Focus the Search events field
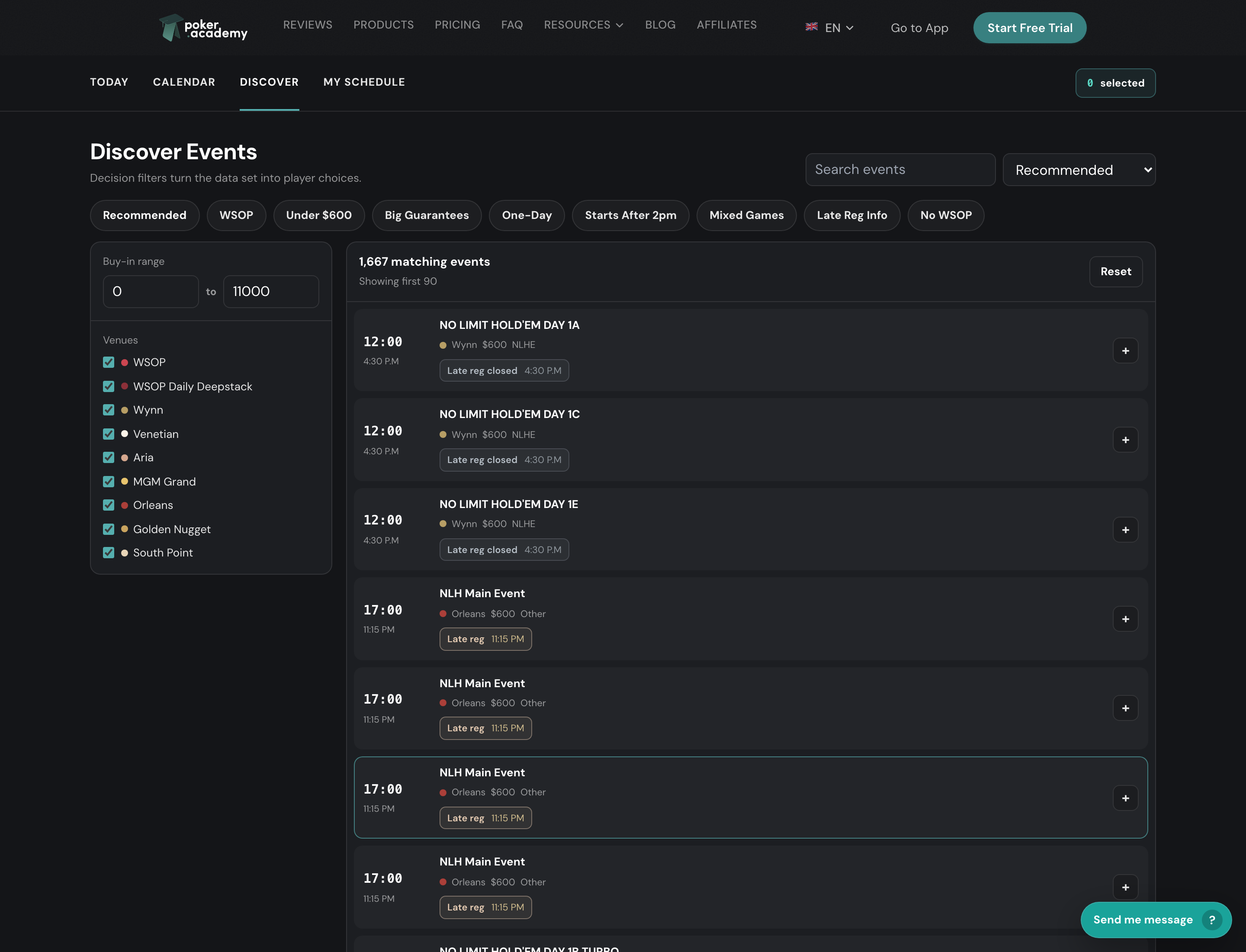The width and height of the screenshot is (1246, 952). pos(900,170)
